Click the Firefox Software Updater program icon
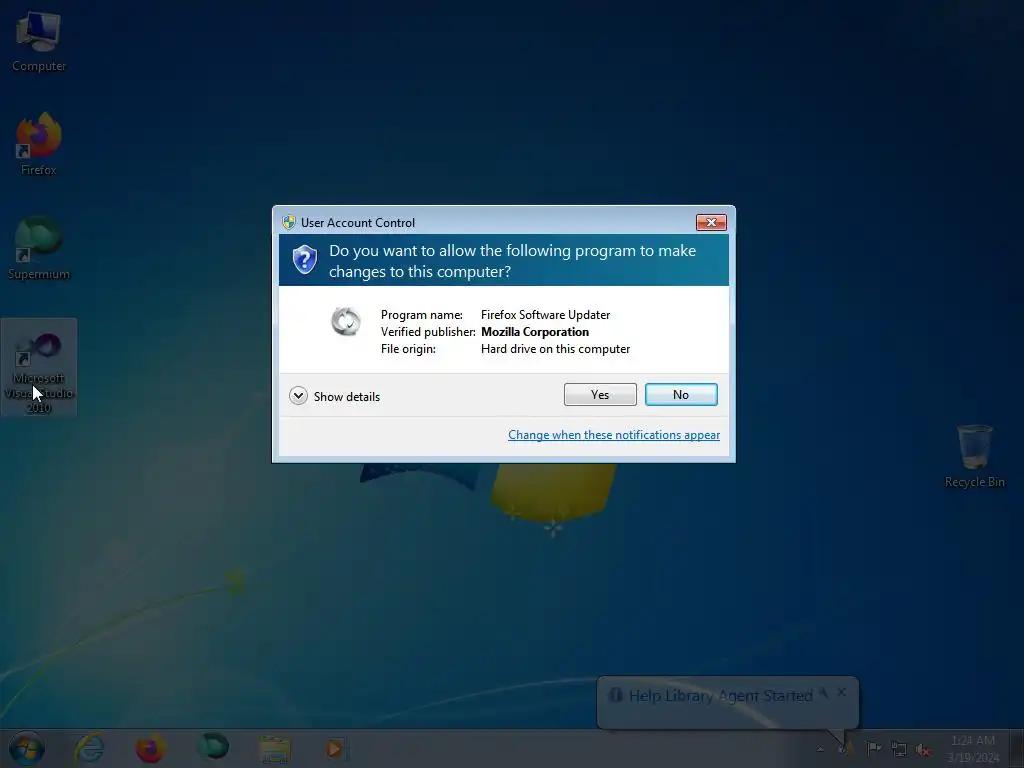Viewport: 1024px width, 768px height. click(x=346, y=321)
